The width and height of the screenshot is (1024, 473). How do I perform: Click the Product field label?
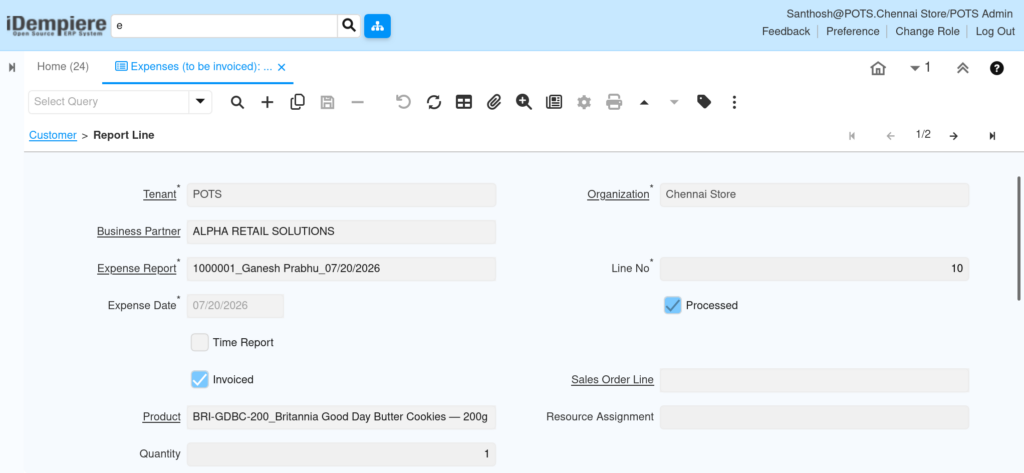[161, 417]
